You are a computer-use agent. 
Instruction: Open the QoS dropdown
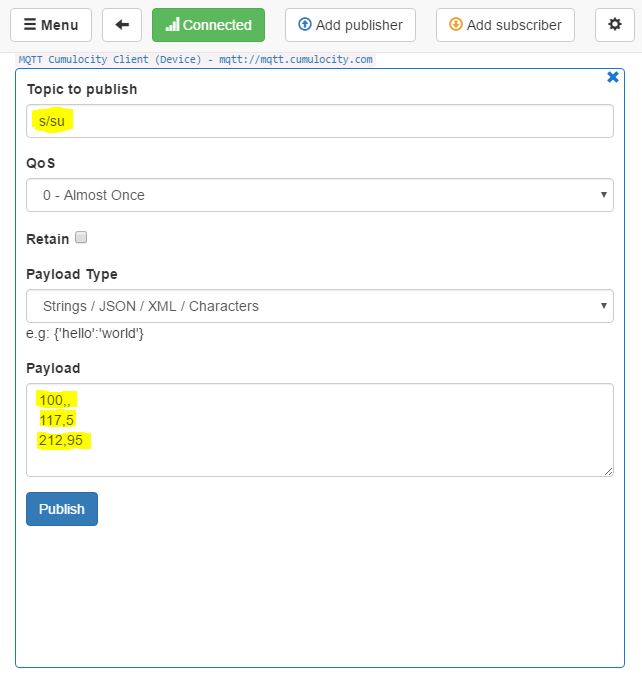tap(320, 195)
